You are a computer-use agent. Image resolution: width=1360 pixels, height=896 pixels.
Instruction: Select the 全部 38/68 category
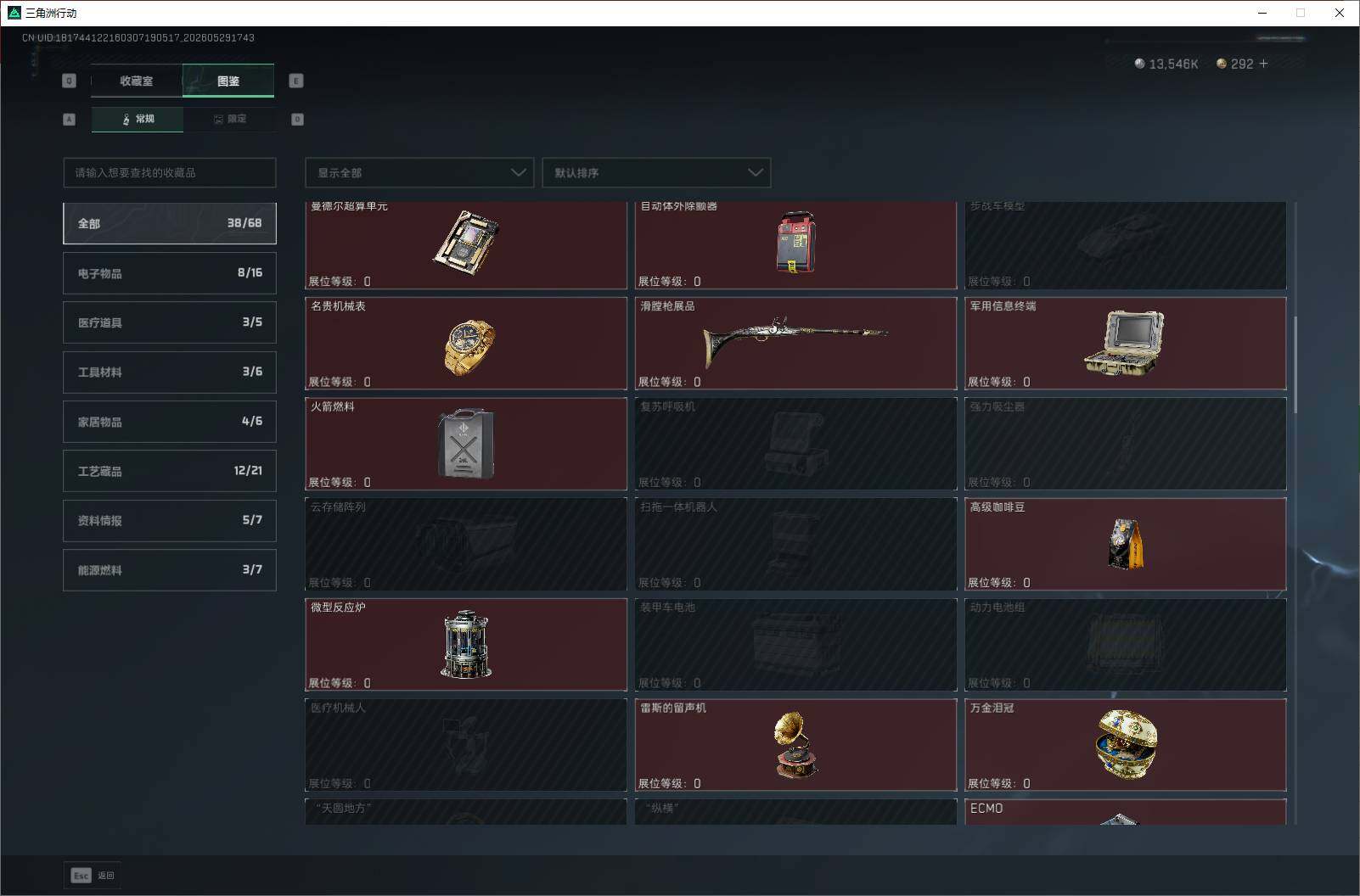coord(170,223)
